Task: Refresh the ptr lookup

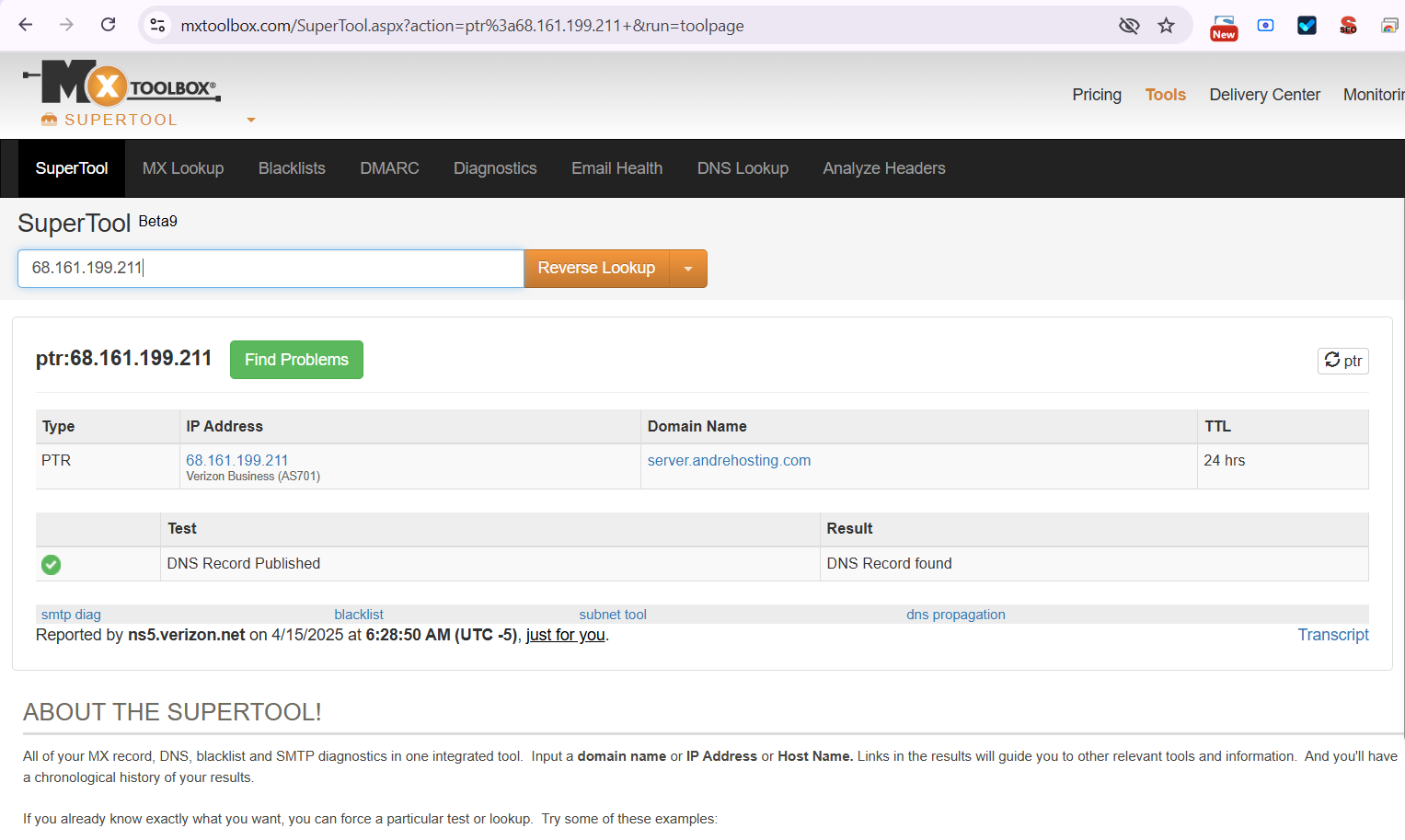Action: tap(1342, 361)
